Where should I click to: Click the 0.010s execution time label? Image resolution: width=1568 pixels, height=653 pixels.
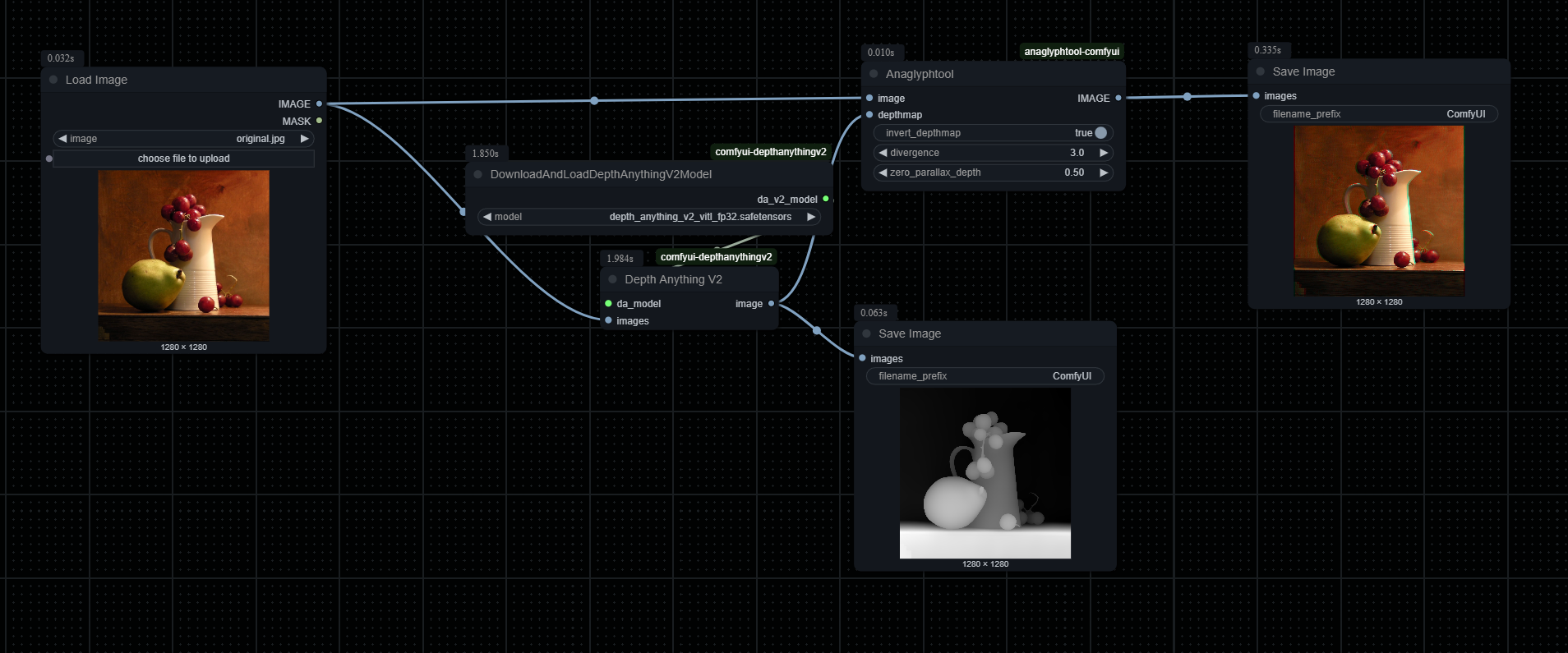point(881,53)
